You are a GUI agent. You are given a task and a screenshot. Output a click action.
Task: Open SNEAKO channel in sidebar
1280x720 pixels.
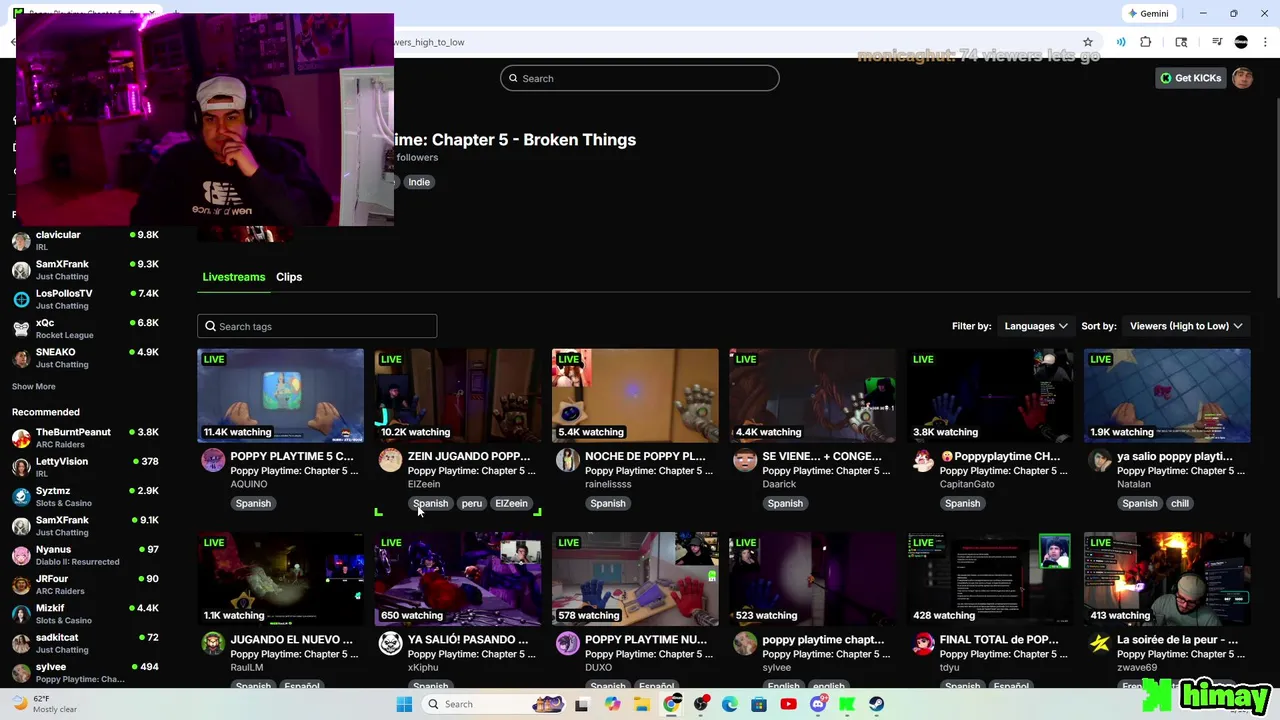click(x=85, y=358)
